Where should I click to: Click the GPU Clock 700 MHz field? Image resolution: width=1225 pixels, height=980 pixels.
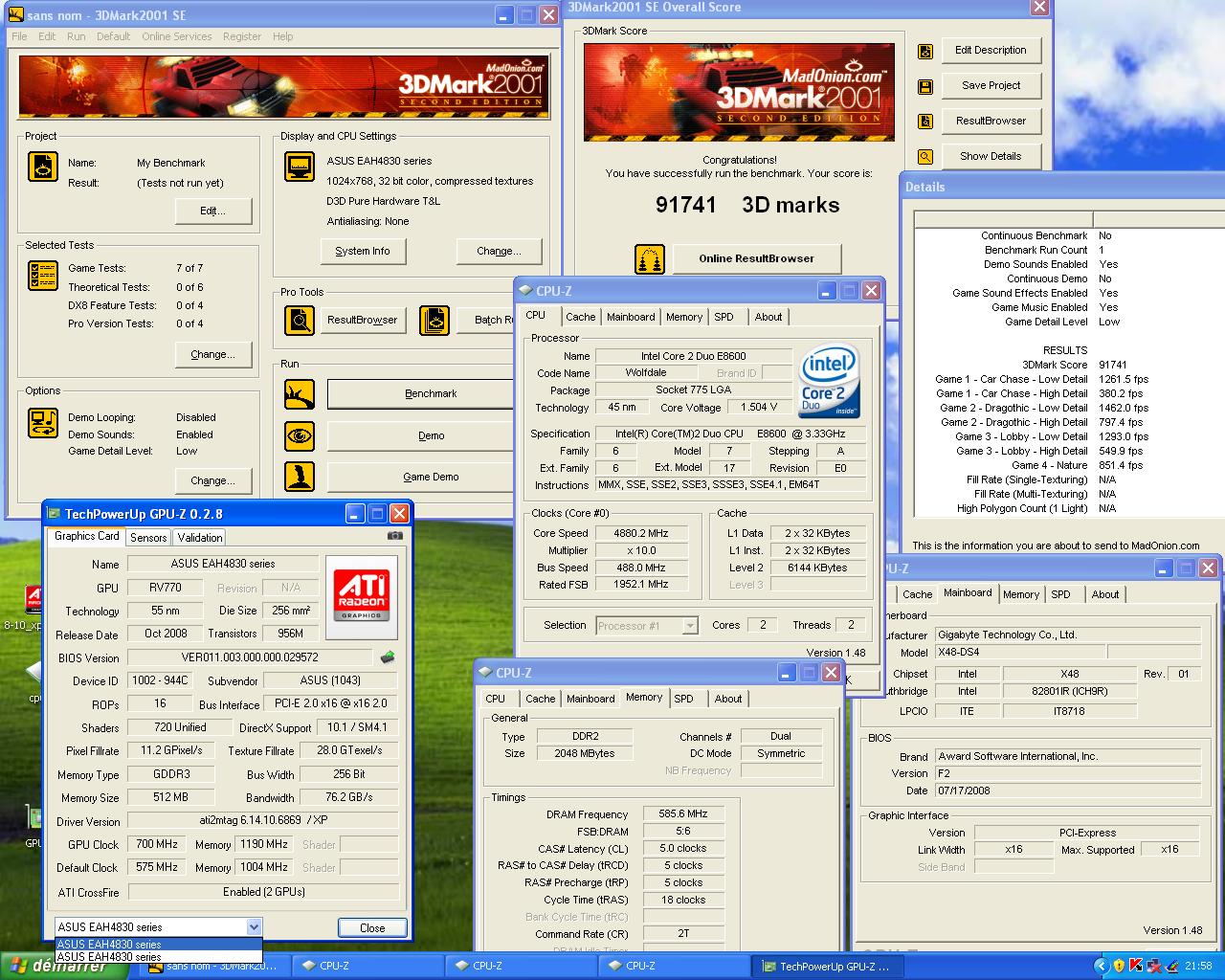click(x=157, y=844)
